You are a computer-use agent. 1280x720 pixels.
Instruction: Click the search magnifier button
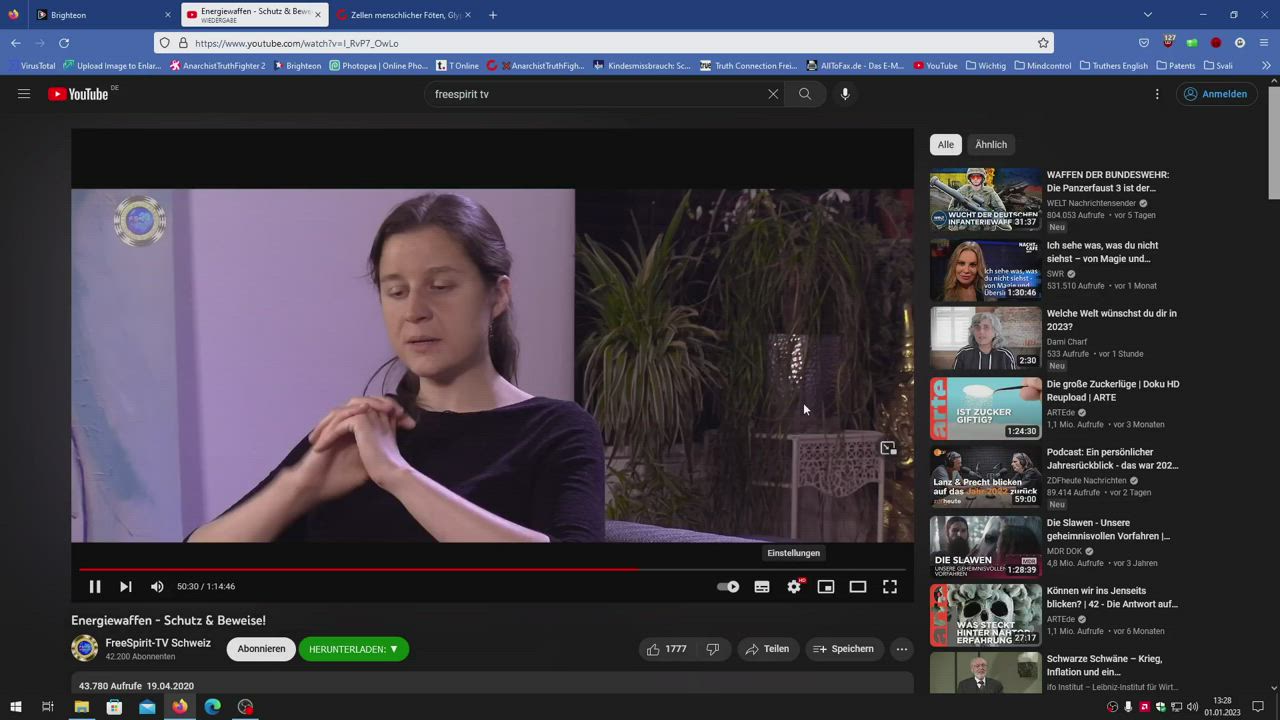805,94
